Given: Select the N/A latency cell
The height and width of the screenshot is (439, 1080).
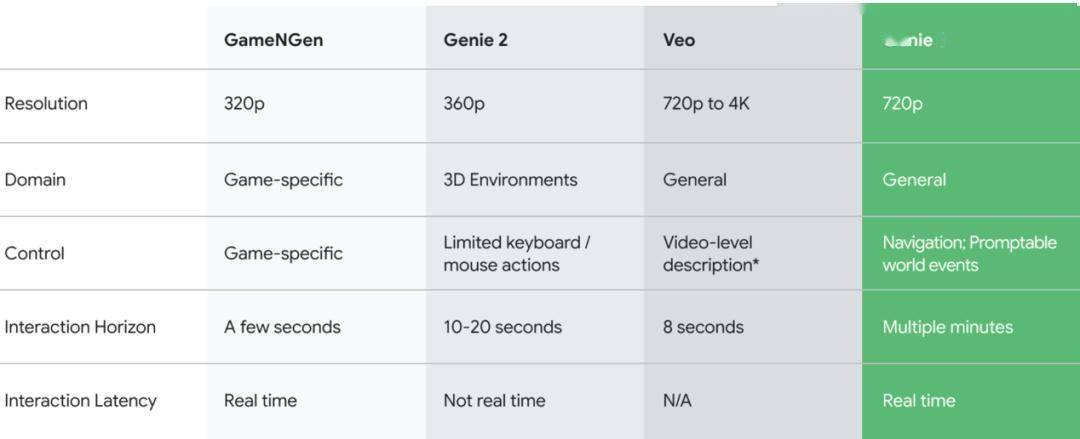Looking at the screenshot, I should coord(677,400).
